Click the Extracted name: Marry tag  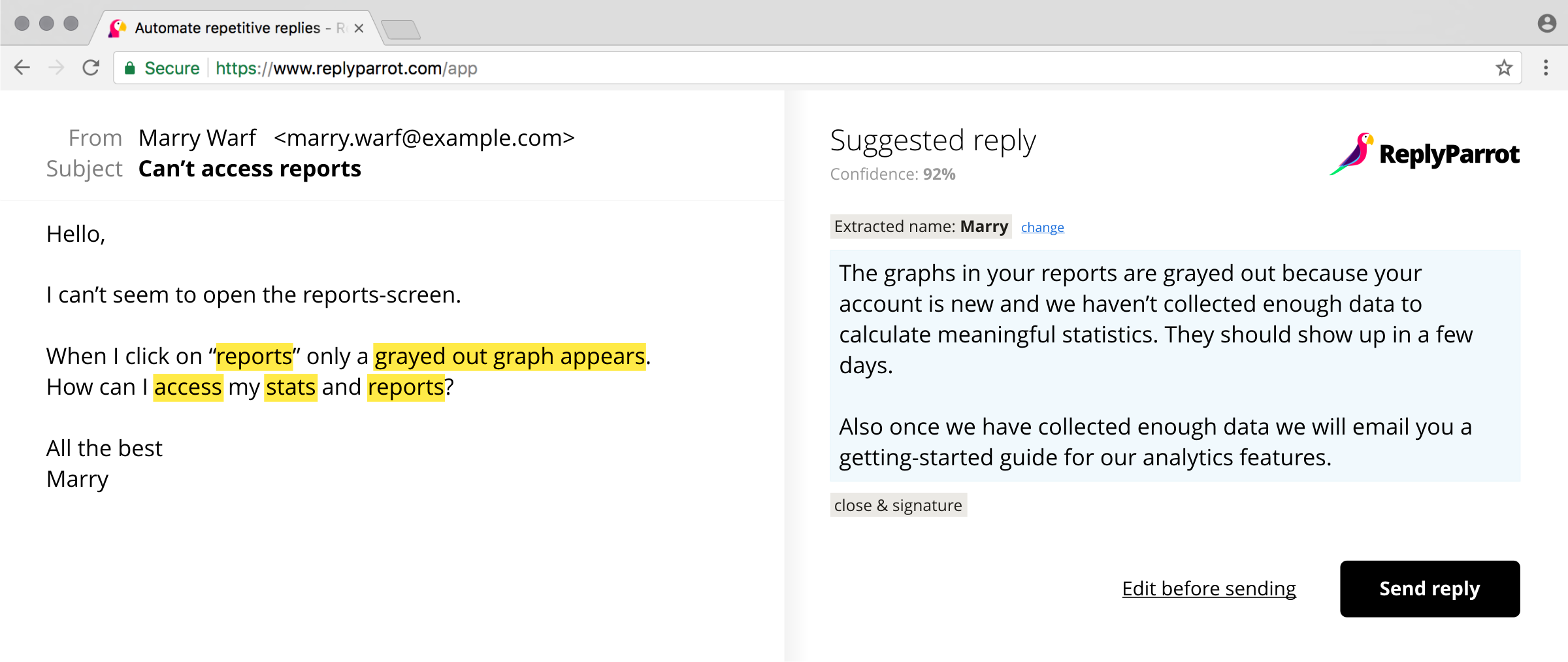921,227
